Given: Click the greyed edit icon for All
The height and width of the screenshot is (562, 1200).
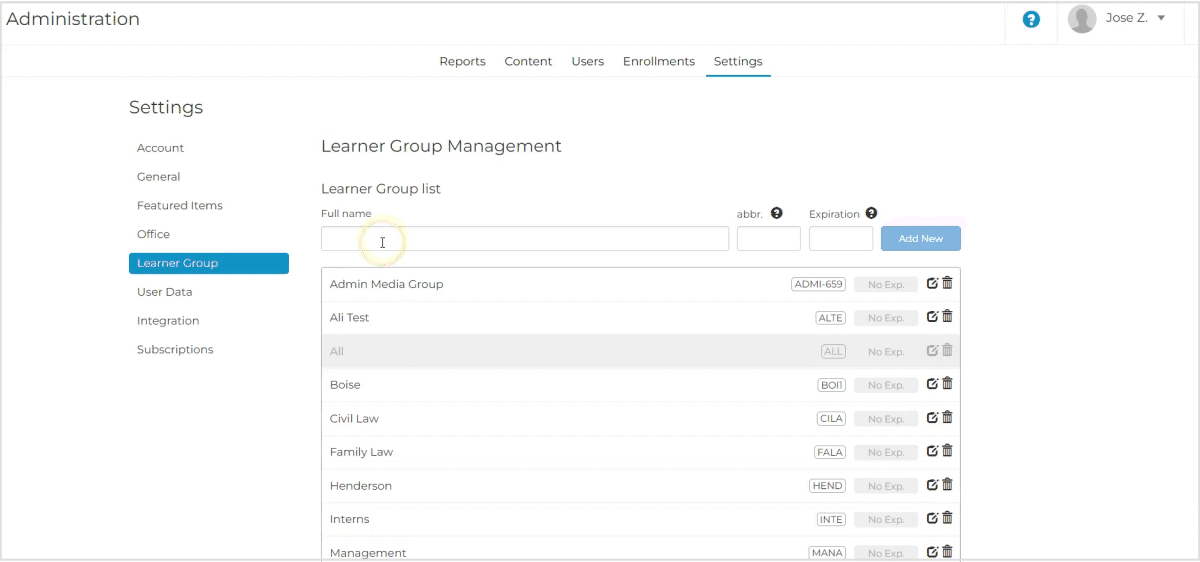Looking at the screenshot, I should click(932, 350).
